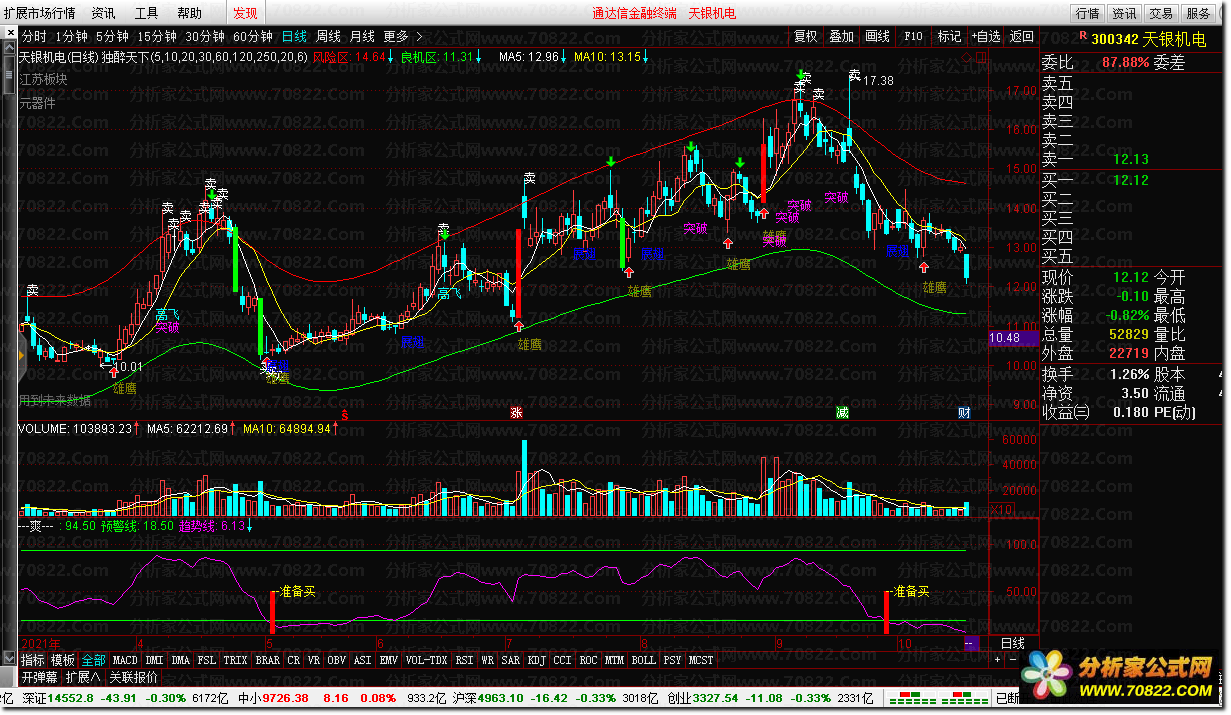
Task: Click the red R marker beside 300342
Action: click(1082, 37)
